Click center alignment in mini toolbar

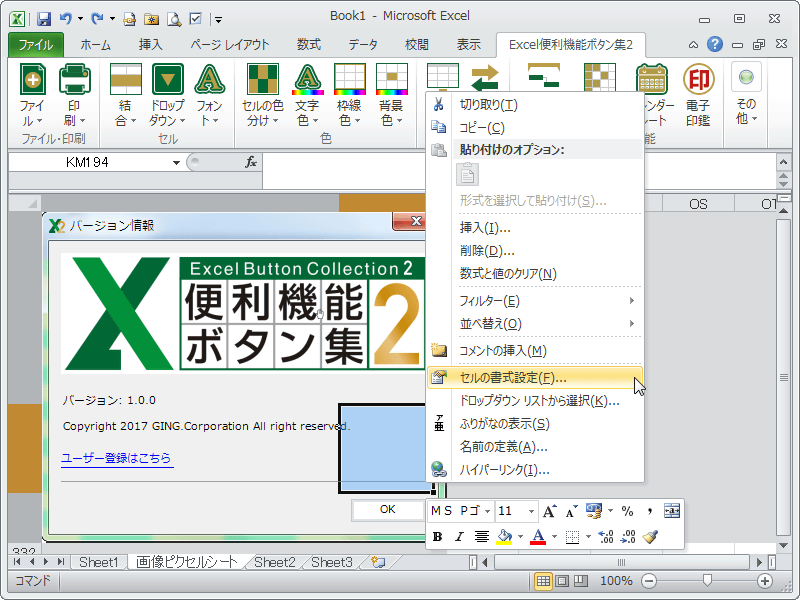tap(482, 537)
